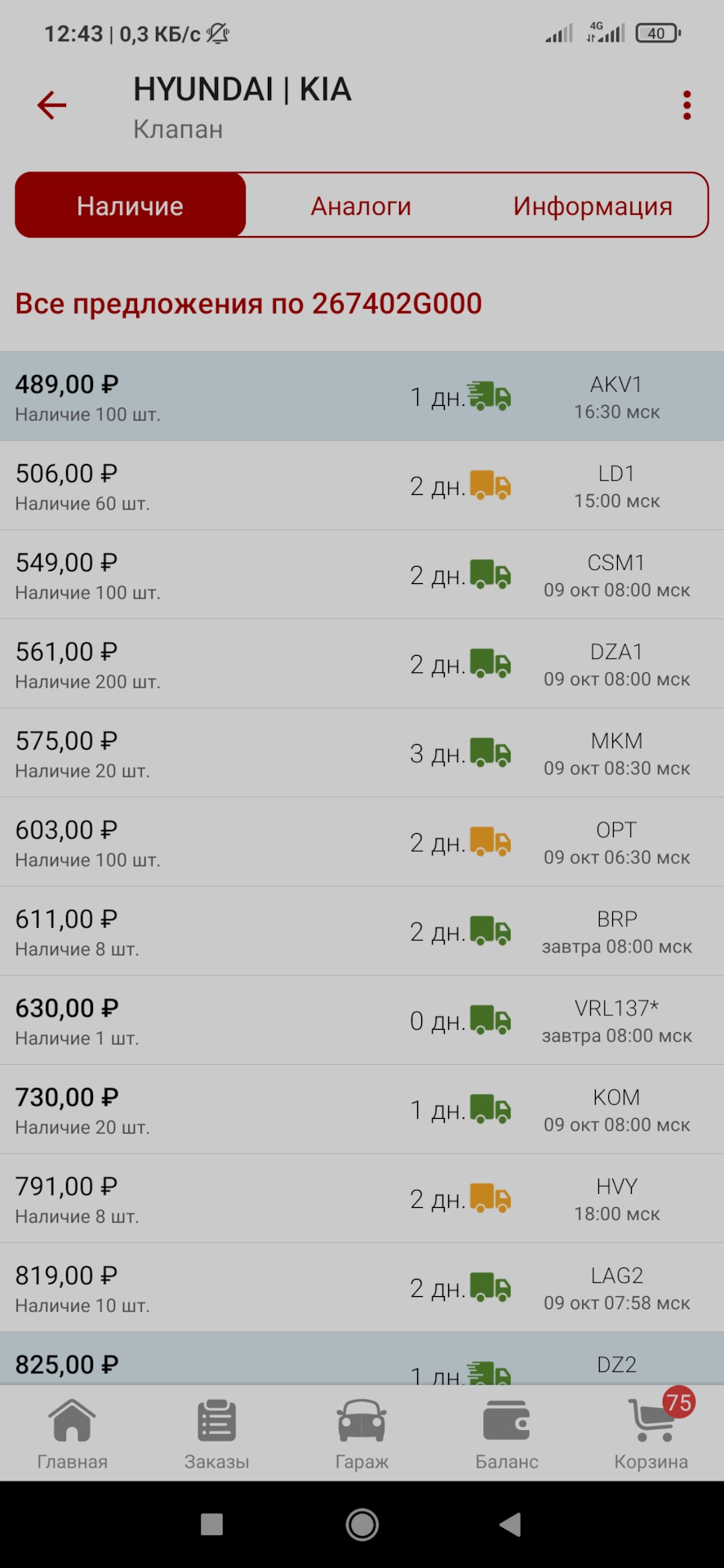Select the 549,00 ₽ CSM1 offer
Viewport: 724px width, 1568px height.
pyautogui.click(x=362, y=575)
